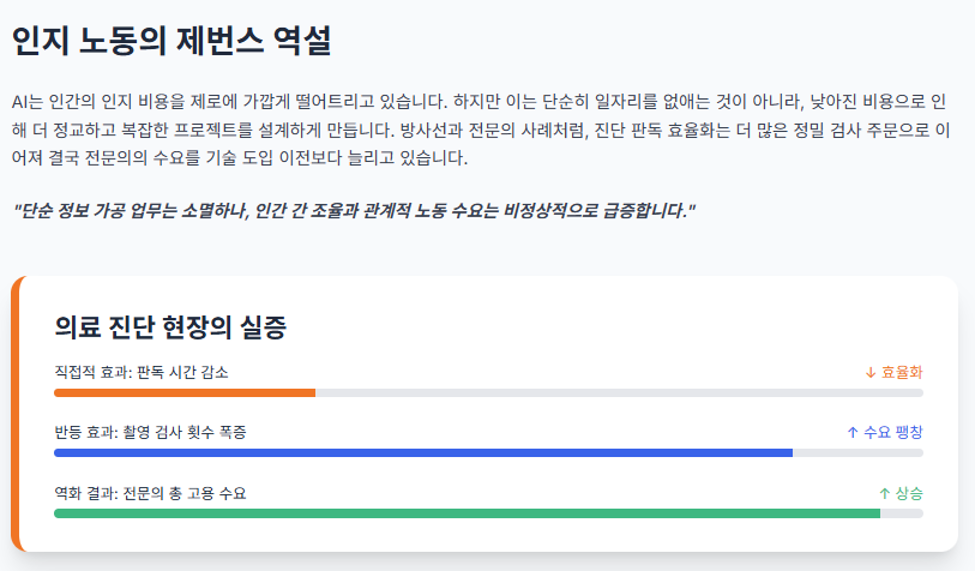
Task: Click the blue up arrow beside 수요 팽창
Action: (853, 432)
